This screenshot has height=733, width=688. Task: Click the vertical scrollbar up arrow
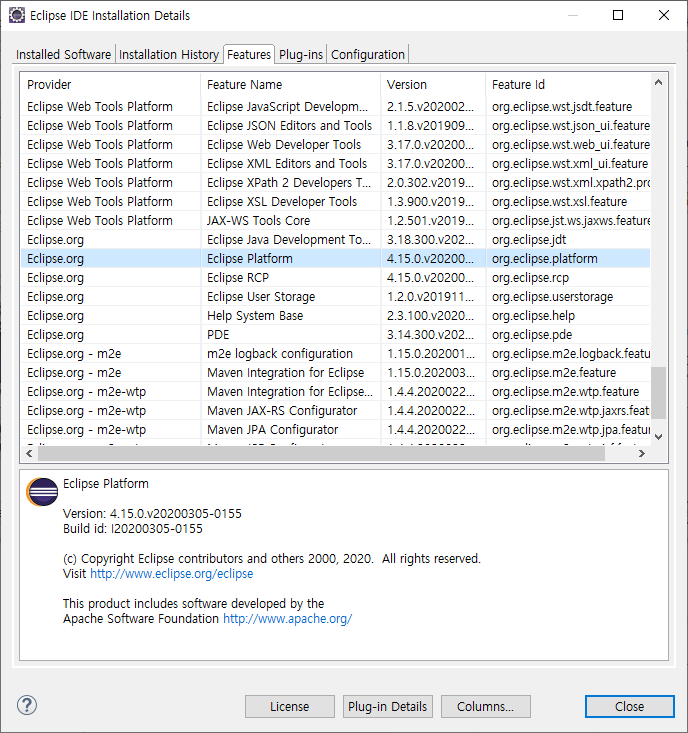click(659, 83)
